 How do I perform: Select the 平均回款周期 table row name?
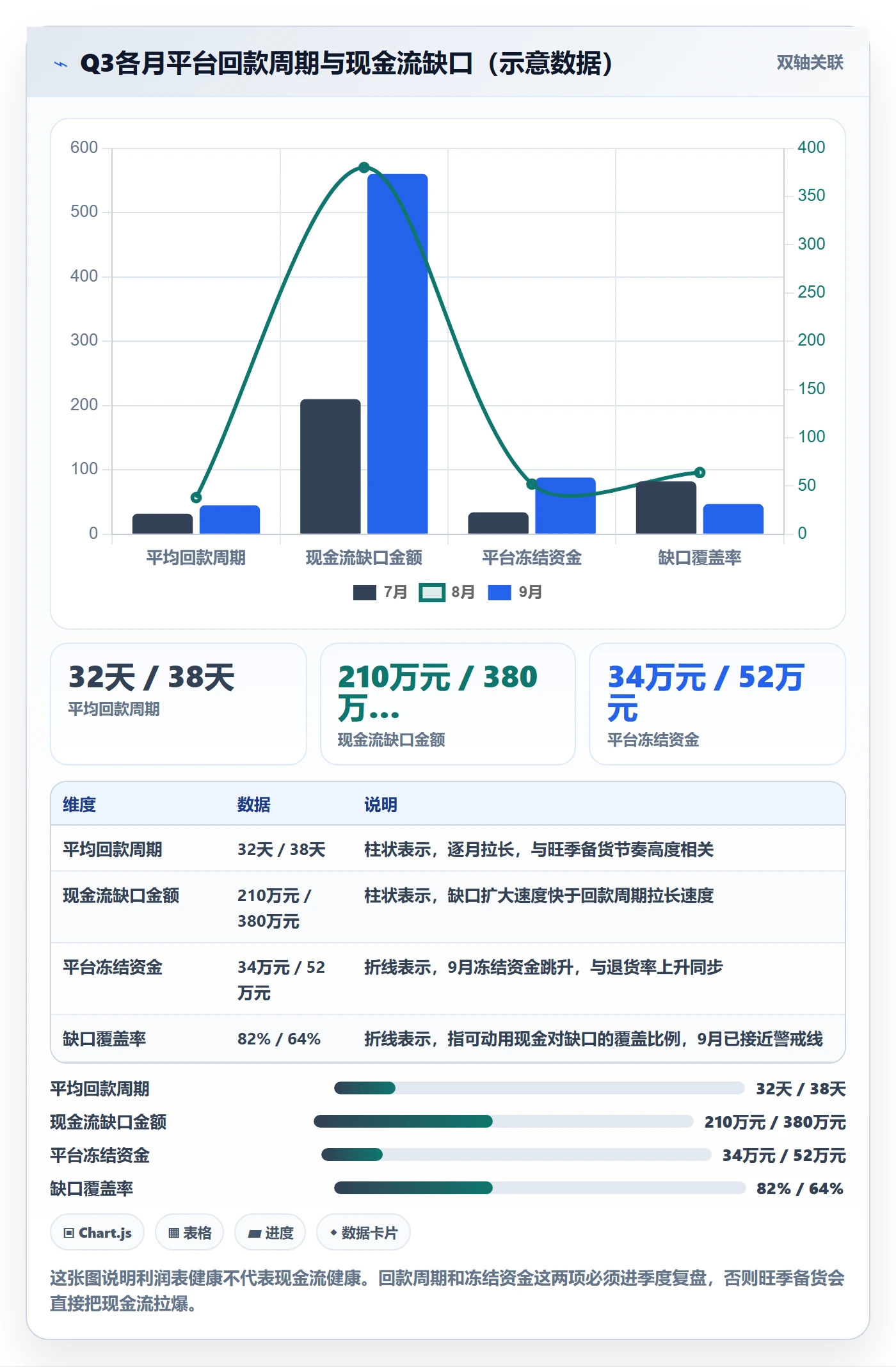(x=113, y=849)
